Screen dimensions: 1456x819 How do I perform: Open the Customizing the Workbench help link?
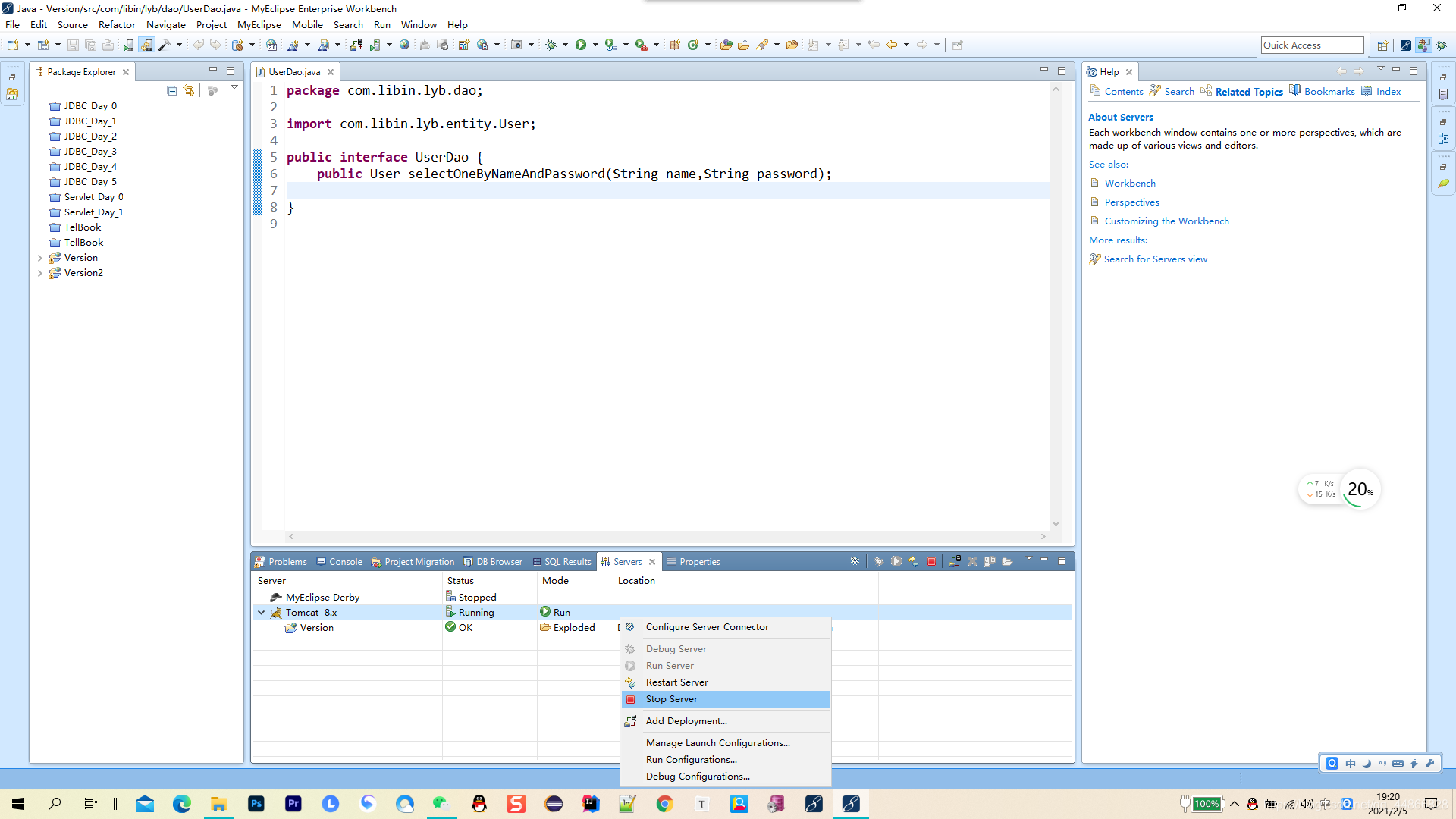(x=1166, y=221)
